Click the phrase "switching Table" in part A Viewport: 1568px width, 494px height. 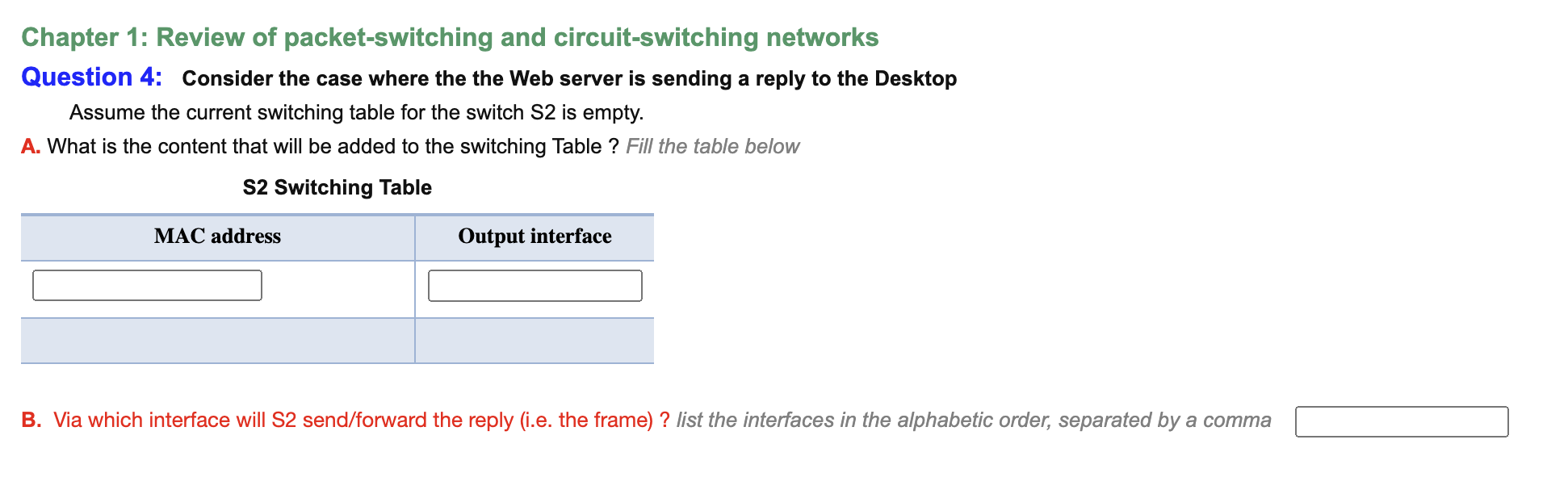533,146
